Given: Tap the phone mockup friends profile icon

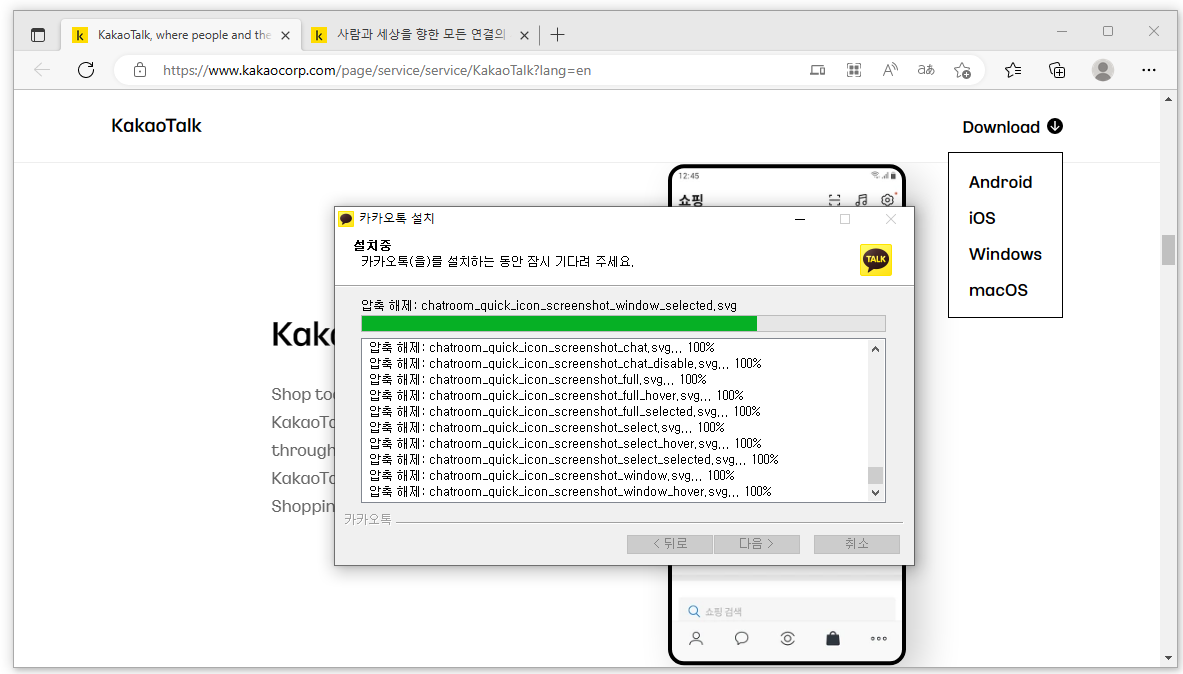Looking at the screenshot, I should 696,639.
